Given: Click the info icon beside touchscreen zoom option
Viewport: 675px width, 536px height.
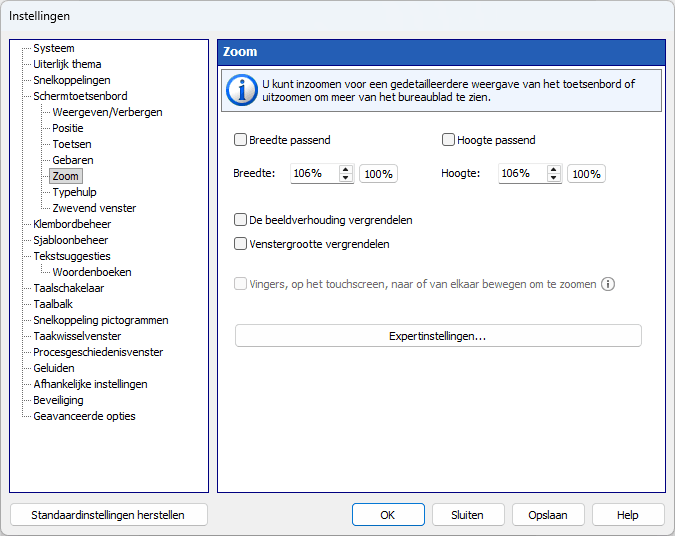Looking at the screenshot, I should tap(608, 284).
